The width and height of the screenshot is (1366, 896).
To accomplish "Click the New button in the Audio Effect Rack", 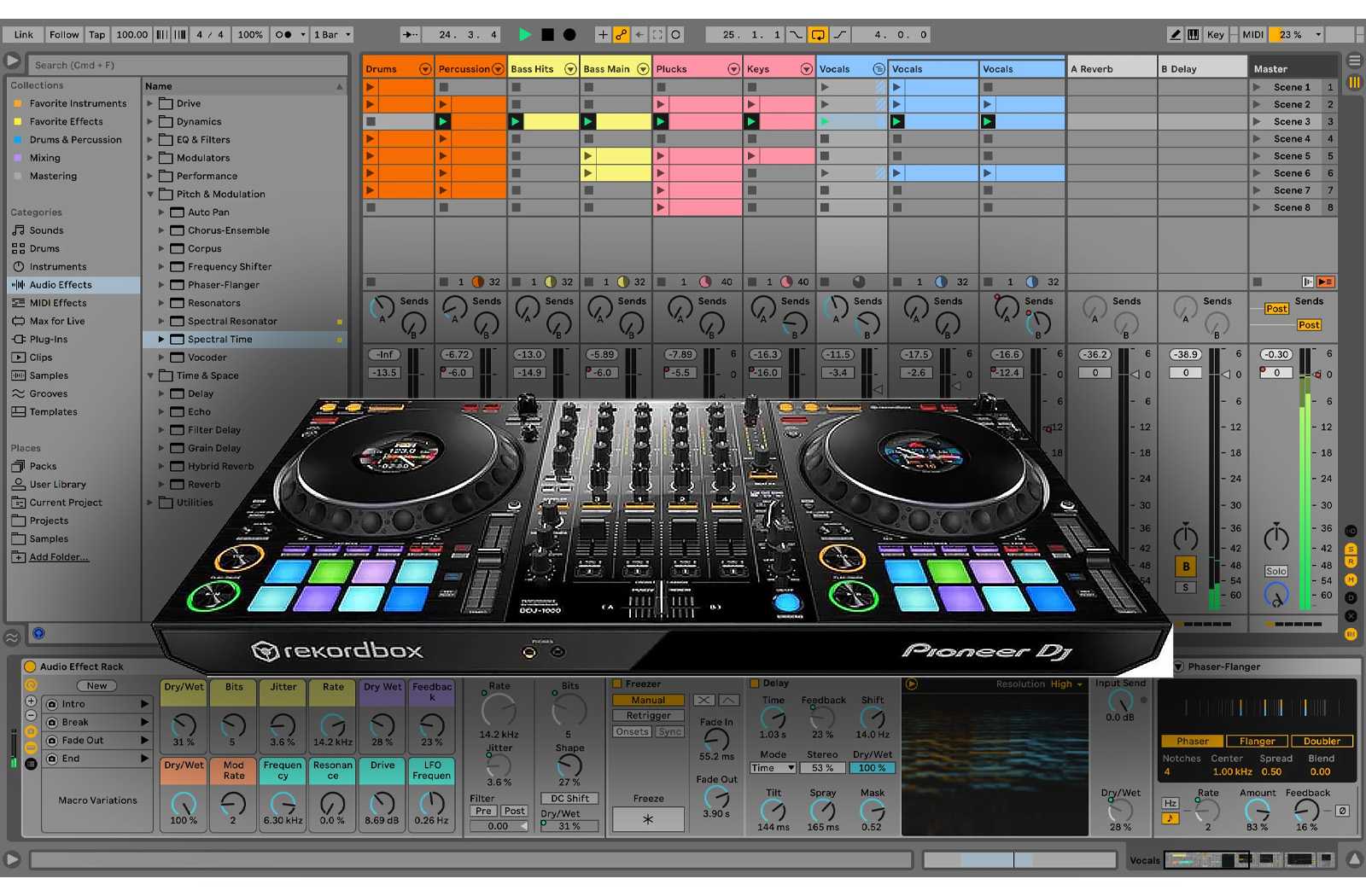I will 96,684.
